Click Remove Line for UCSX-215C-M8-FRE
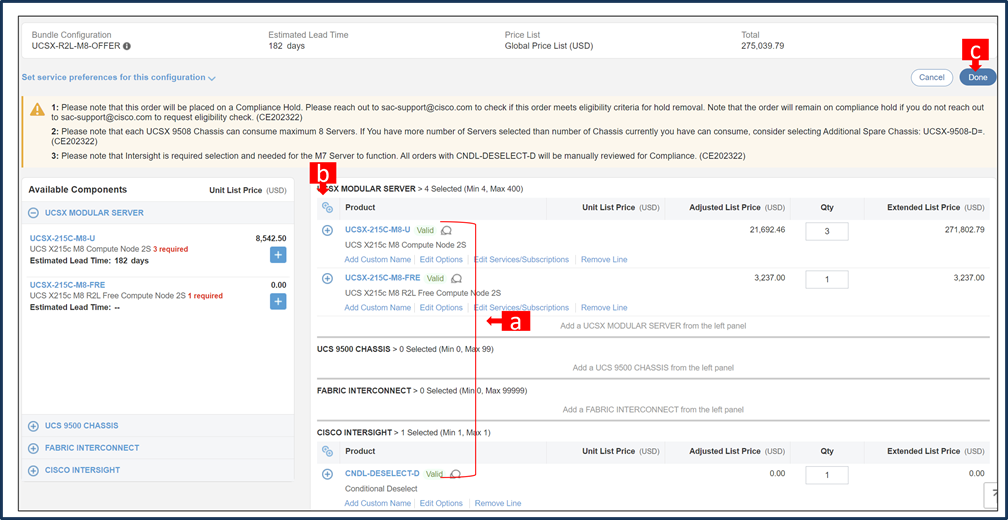Image resolution: width=1008 pixels, height=520 pixels. [604, 308]
